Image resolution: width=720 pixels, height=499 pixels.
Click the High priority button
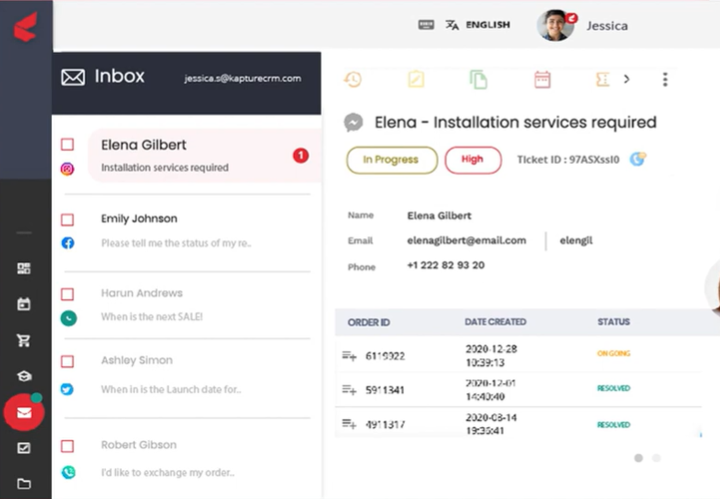click(x=473, y=160)
